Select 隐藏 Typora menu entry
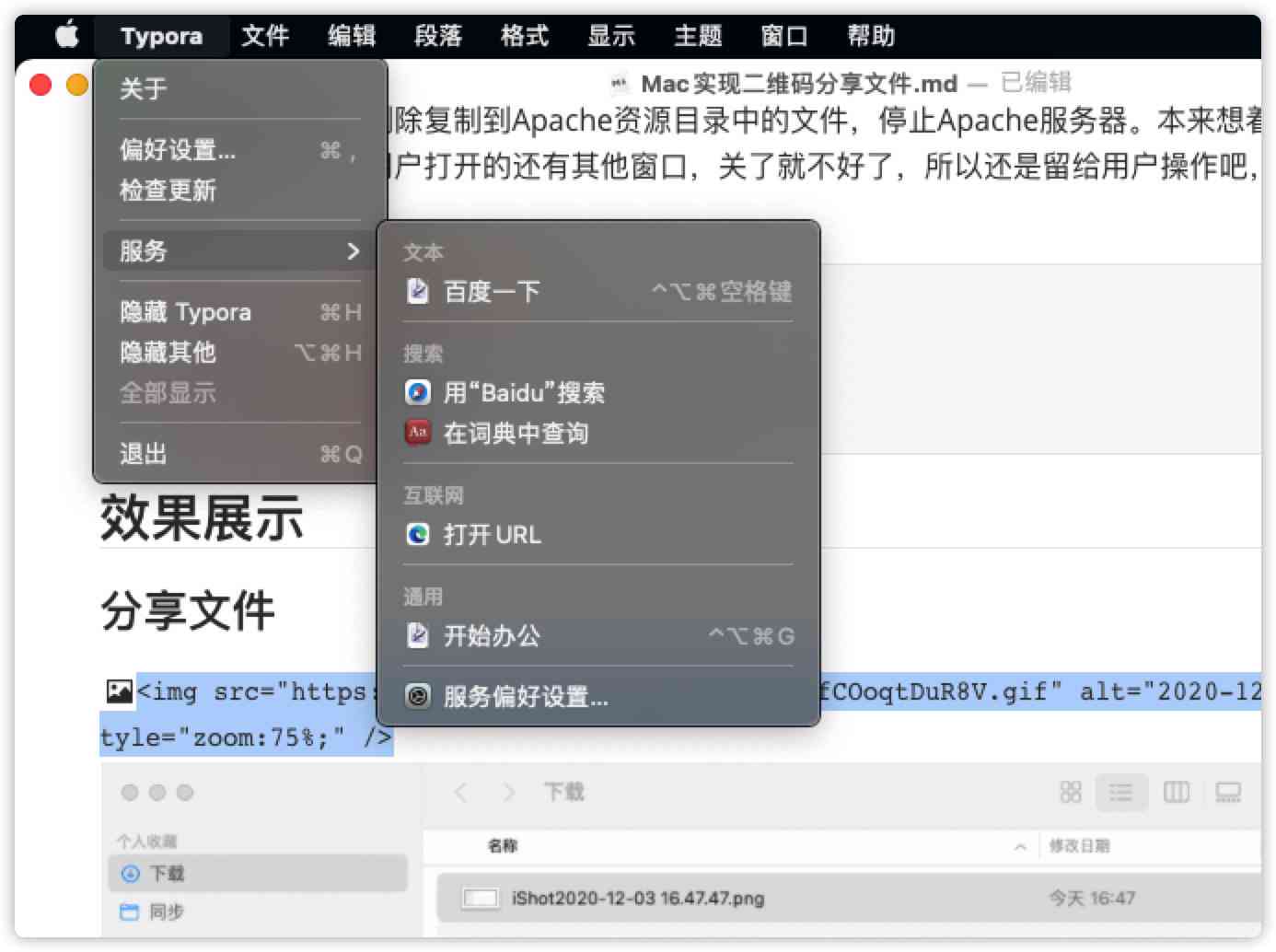The height and width of the screenshot is (952, 1276). tap(239, 311)
